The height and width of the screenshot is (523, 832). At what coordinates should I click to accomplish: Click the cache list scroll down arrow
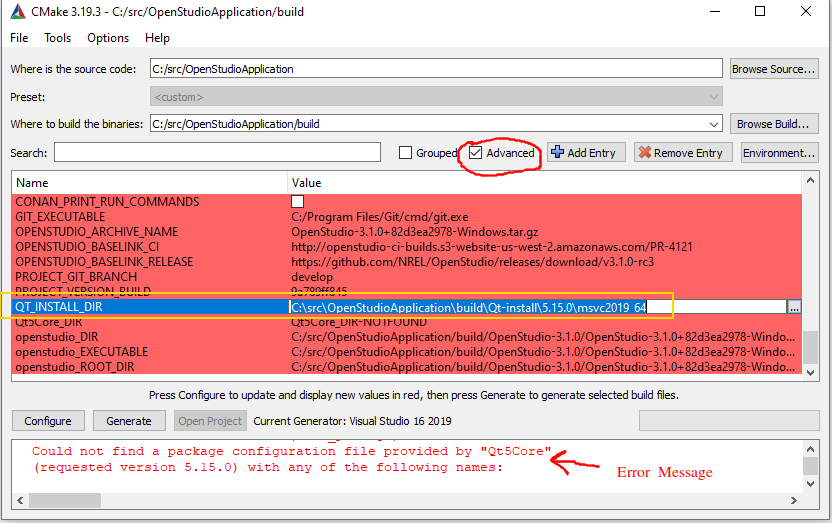pyautogui.click(x=810, y=372)
